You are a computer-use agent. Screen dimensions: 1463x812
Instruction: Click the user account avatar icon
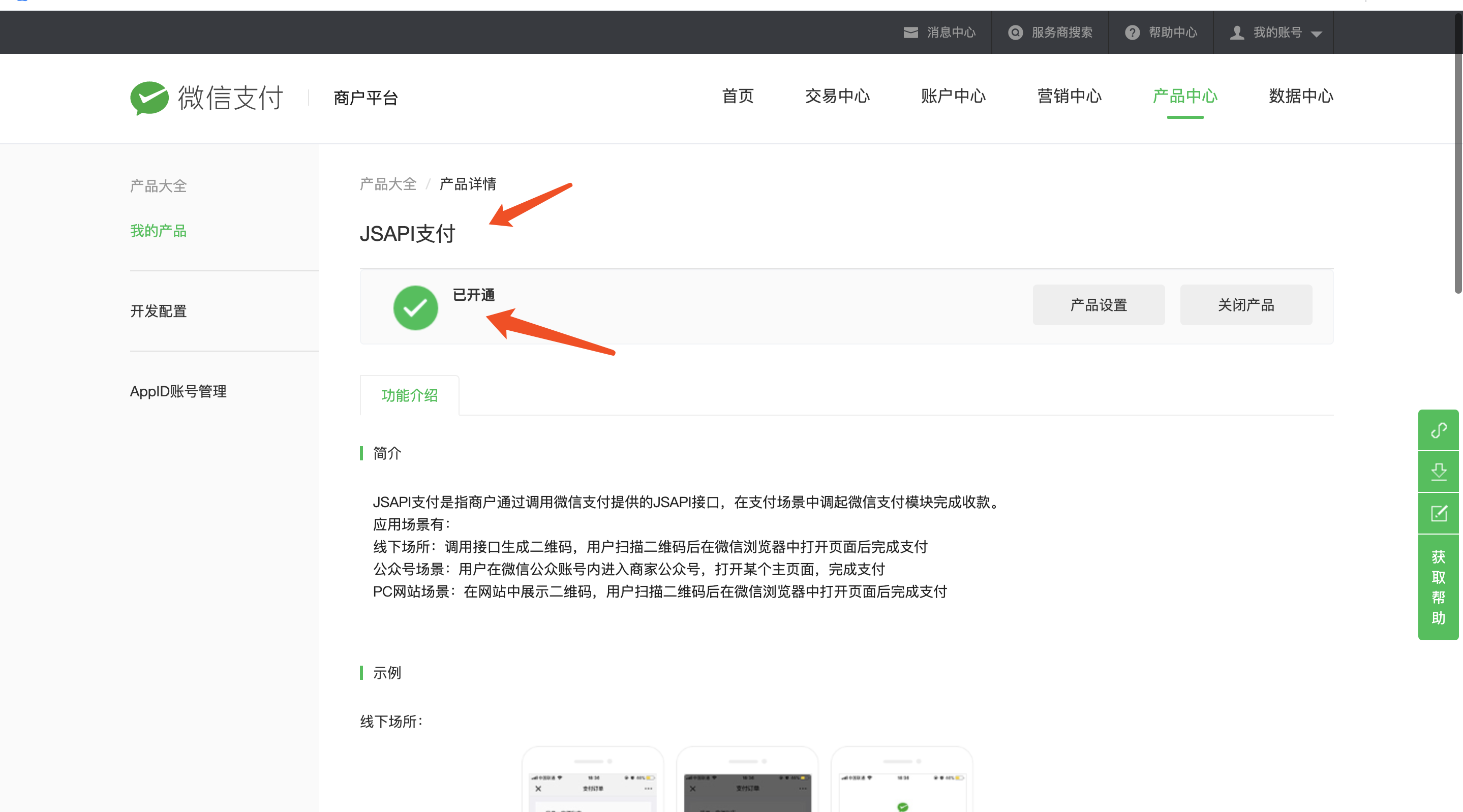[x=1236, y=33]
